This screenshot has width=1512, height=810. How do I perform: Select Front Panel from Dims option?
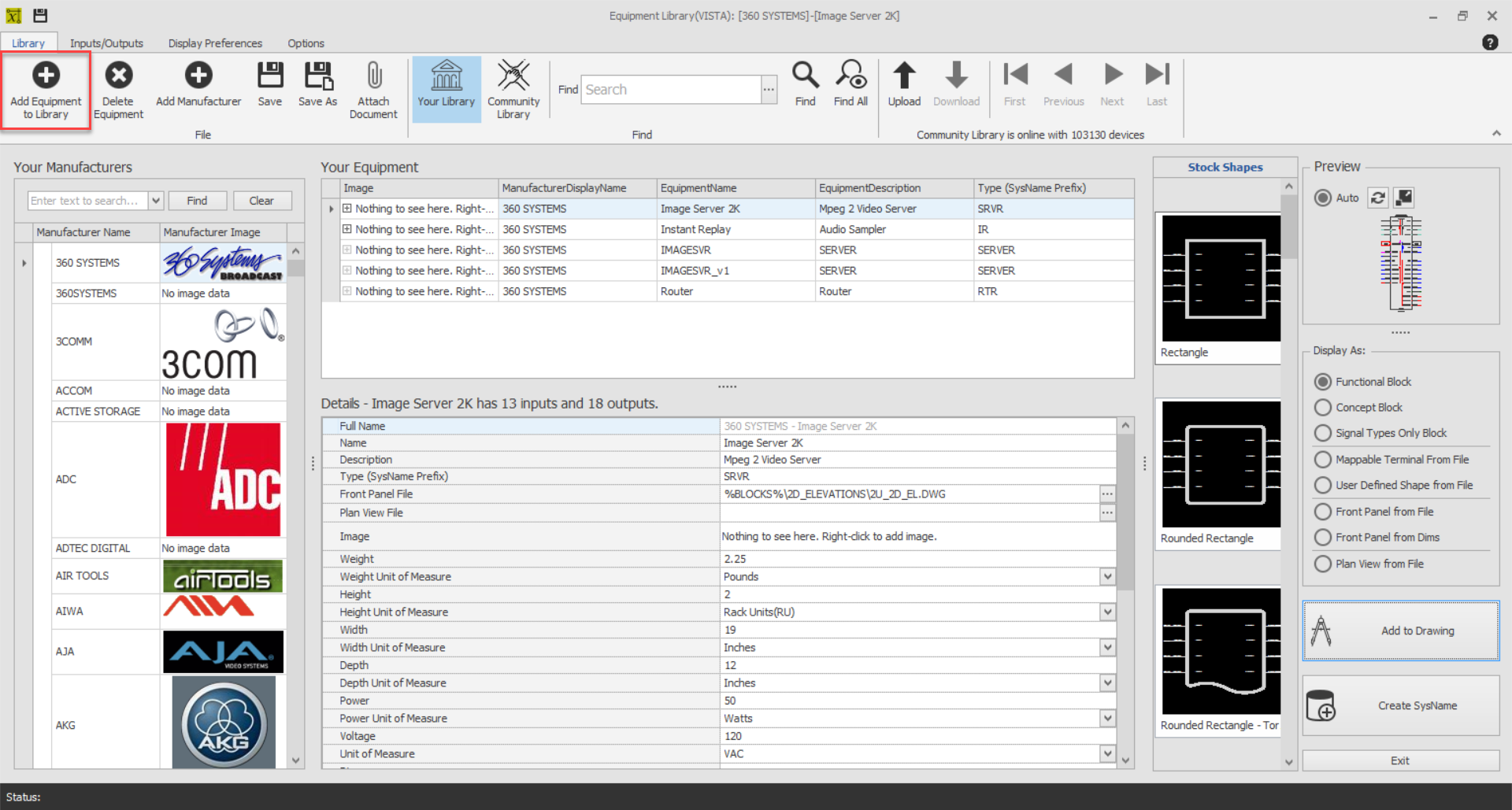click(x=1323, y=538)
